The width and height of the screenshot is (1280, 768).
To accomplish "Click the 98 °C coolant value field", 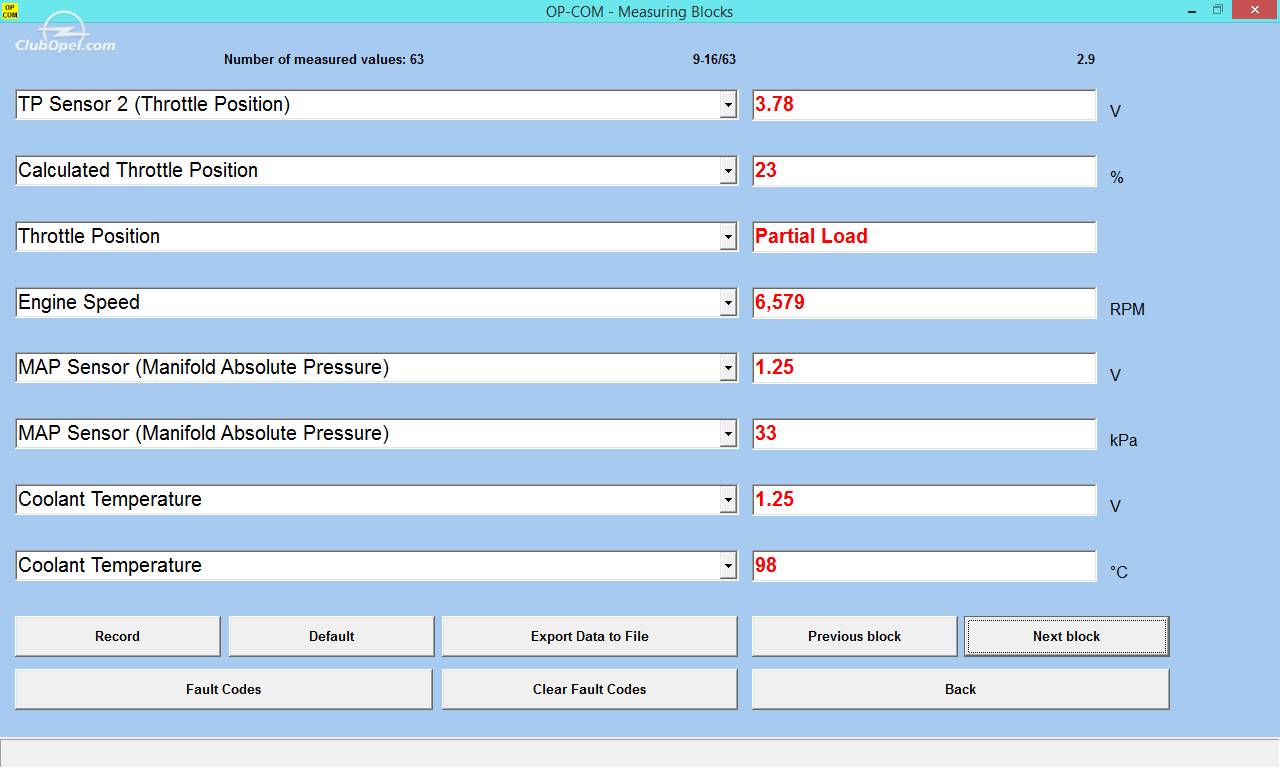I will coord(924,566).
